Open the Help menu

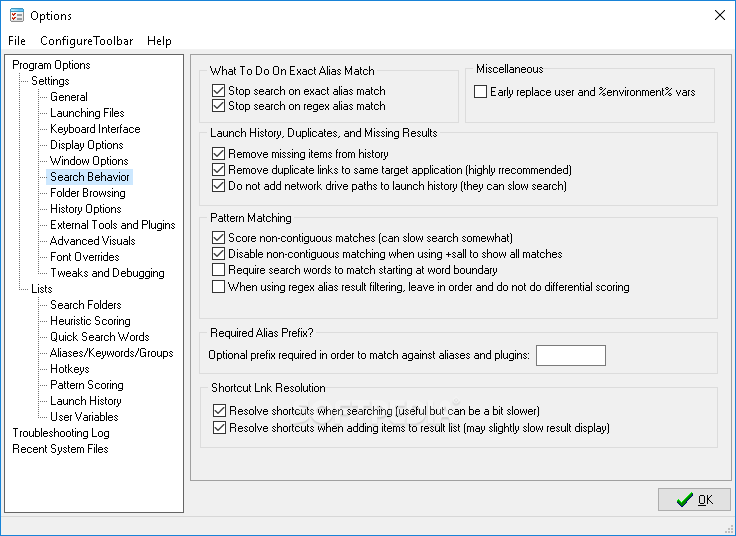(x=159, y=41)
